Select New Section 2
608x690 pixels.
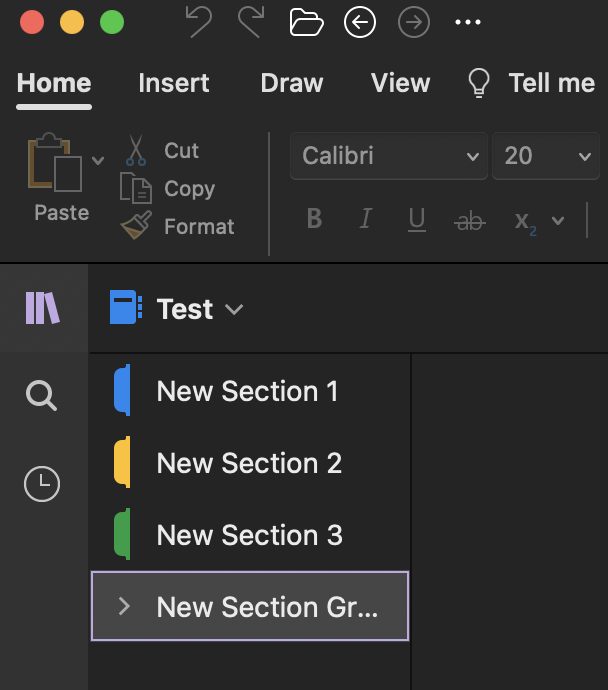(x=250, y=462)
